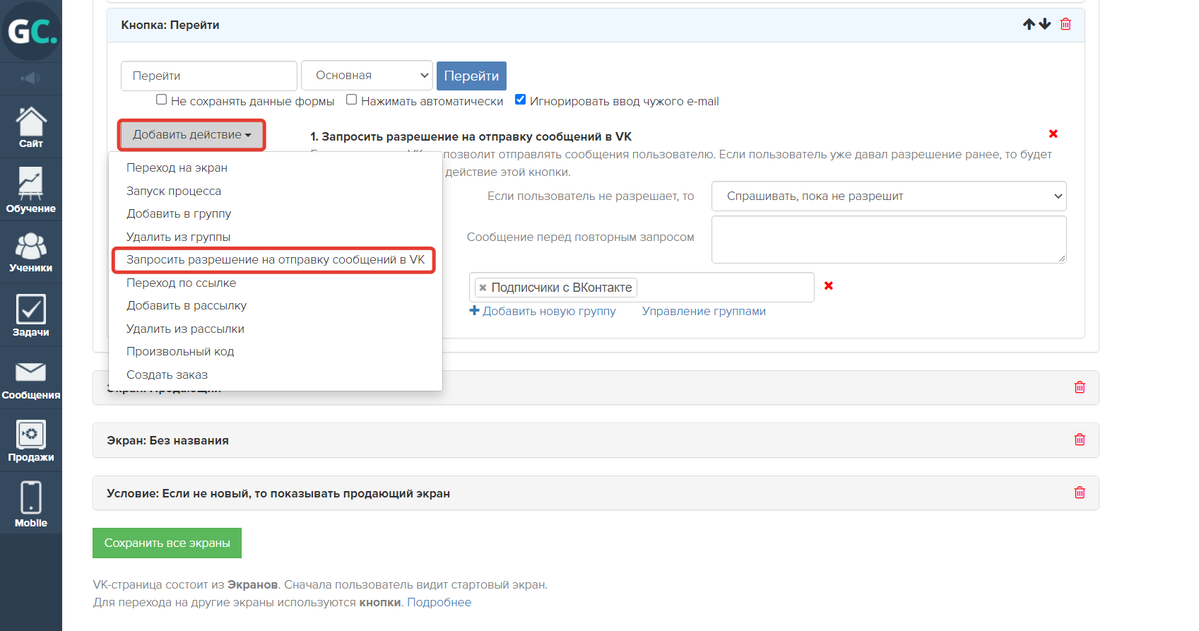Open the Сайт section in sidebar
The width and height of the screenshot is (1199, 631).
[31, 127]
